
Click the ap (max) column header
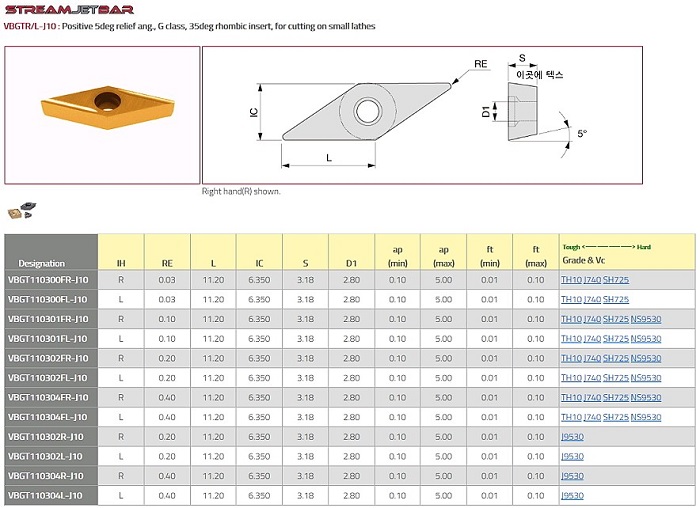443,257
